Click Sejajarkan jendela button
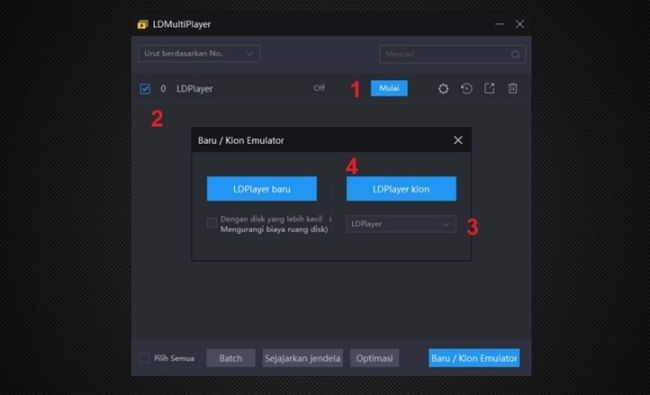The width and height of the screenshot is (650, 395). click(x=303, y=358)
